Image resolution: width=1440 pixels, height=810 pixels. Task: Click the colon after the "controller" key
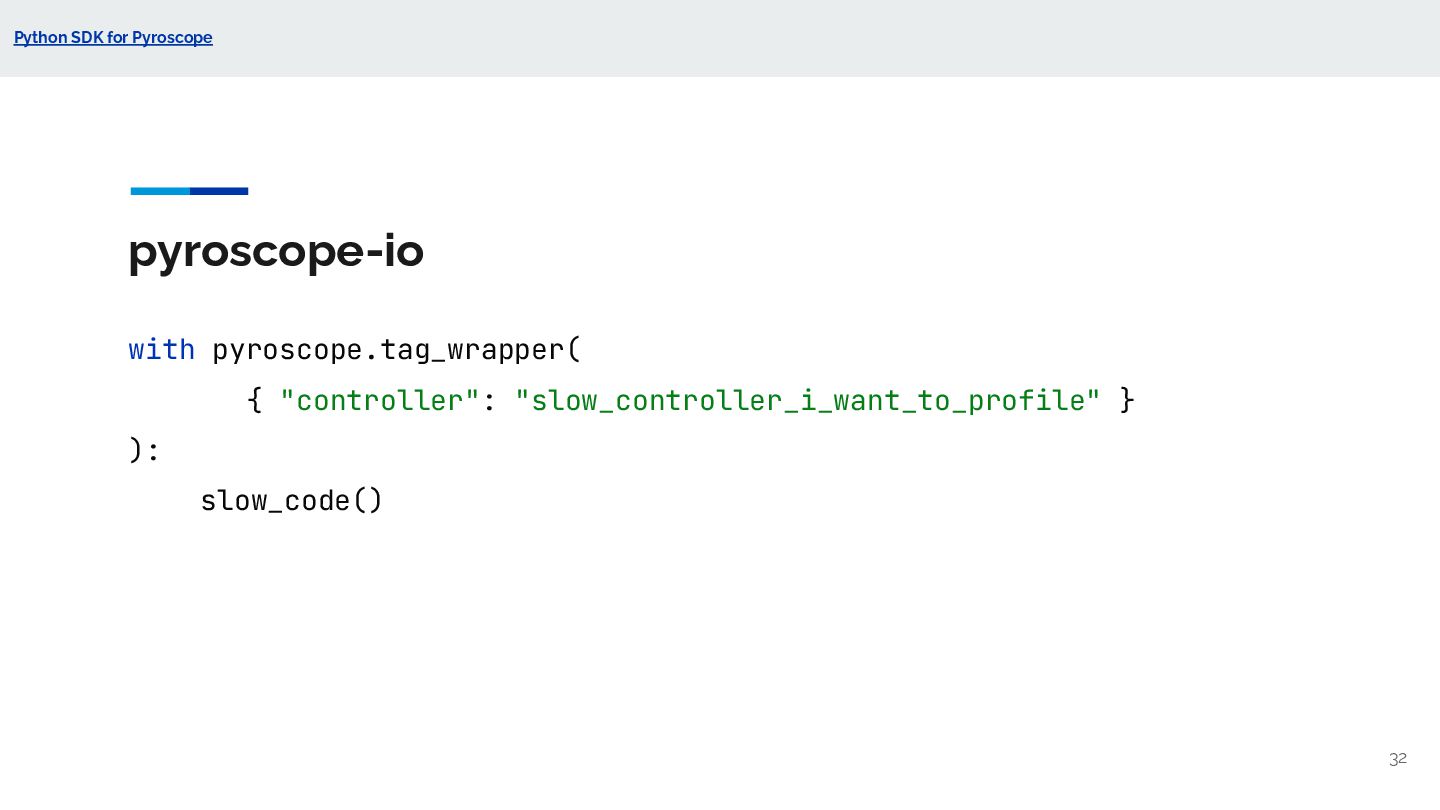[490, 402]
